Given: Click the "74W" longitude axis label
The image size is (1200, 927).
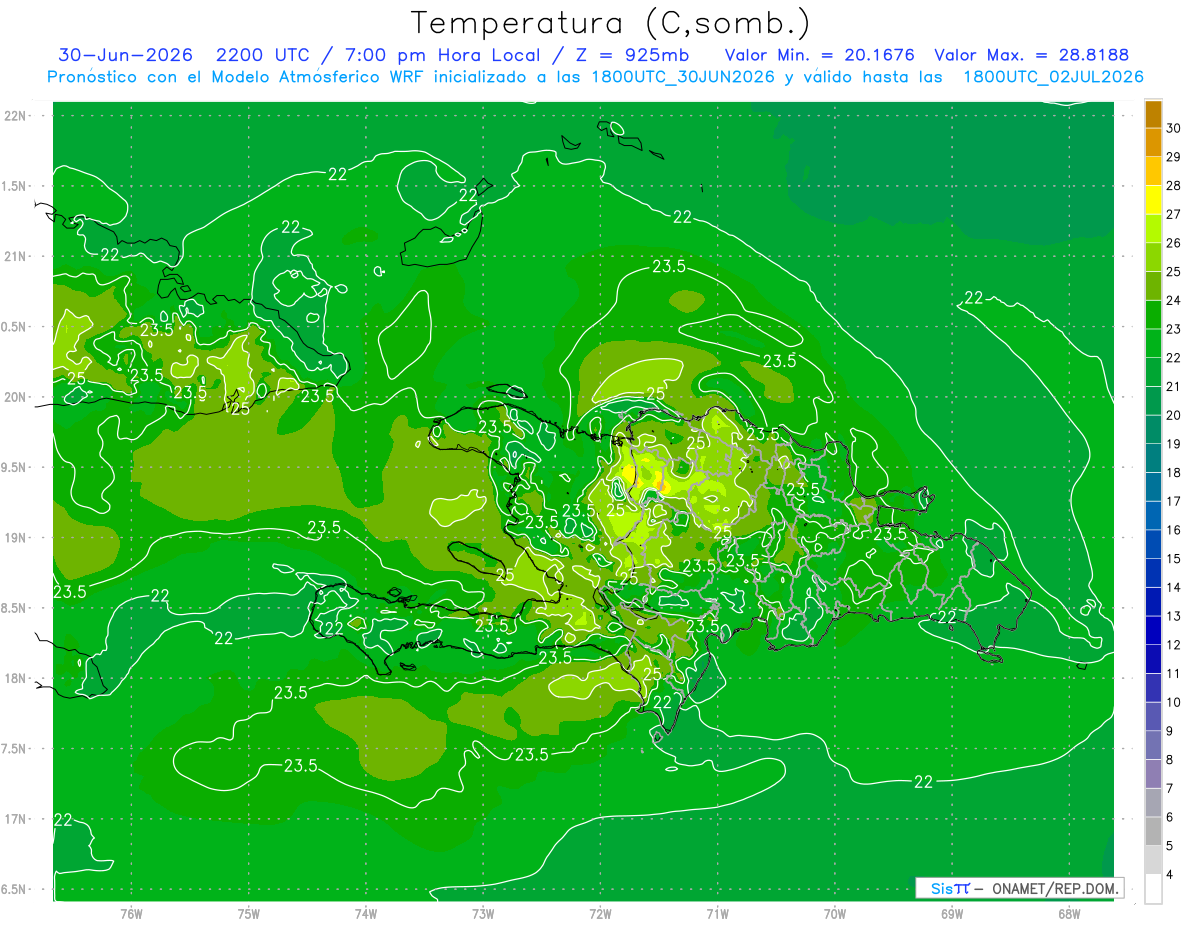Looking at the screenshot, I should tap(366, 914).
